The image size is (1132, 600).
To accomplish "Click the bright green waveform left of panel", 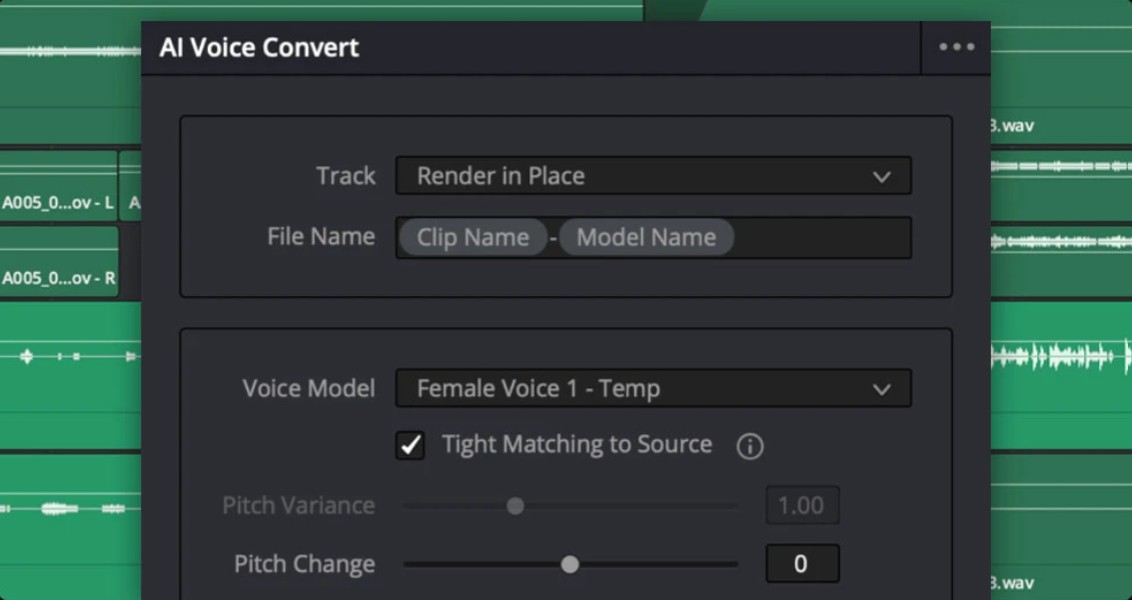I will [70, 356].
